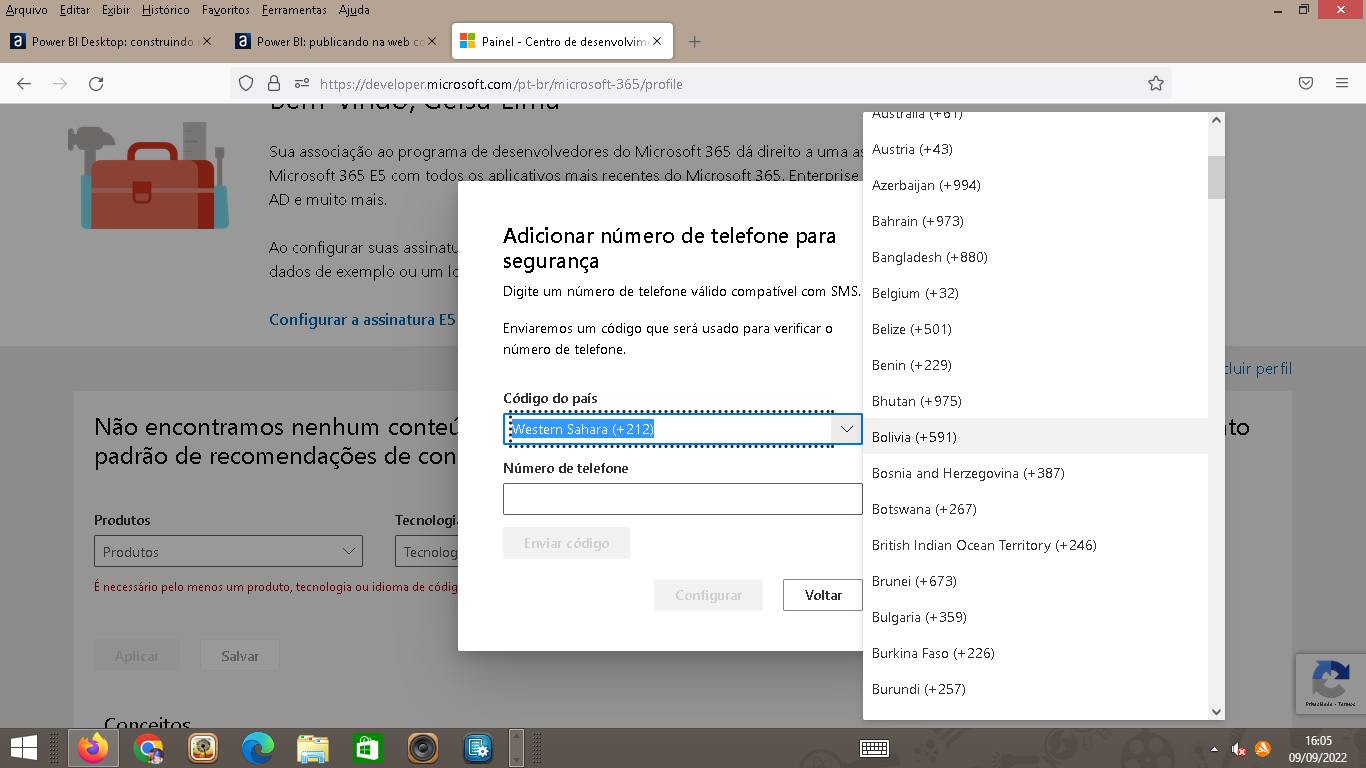Select Bahrain (+973) from list
The image size is (1366, 768).
click(1035, 221)
